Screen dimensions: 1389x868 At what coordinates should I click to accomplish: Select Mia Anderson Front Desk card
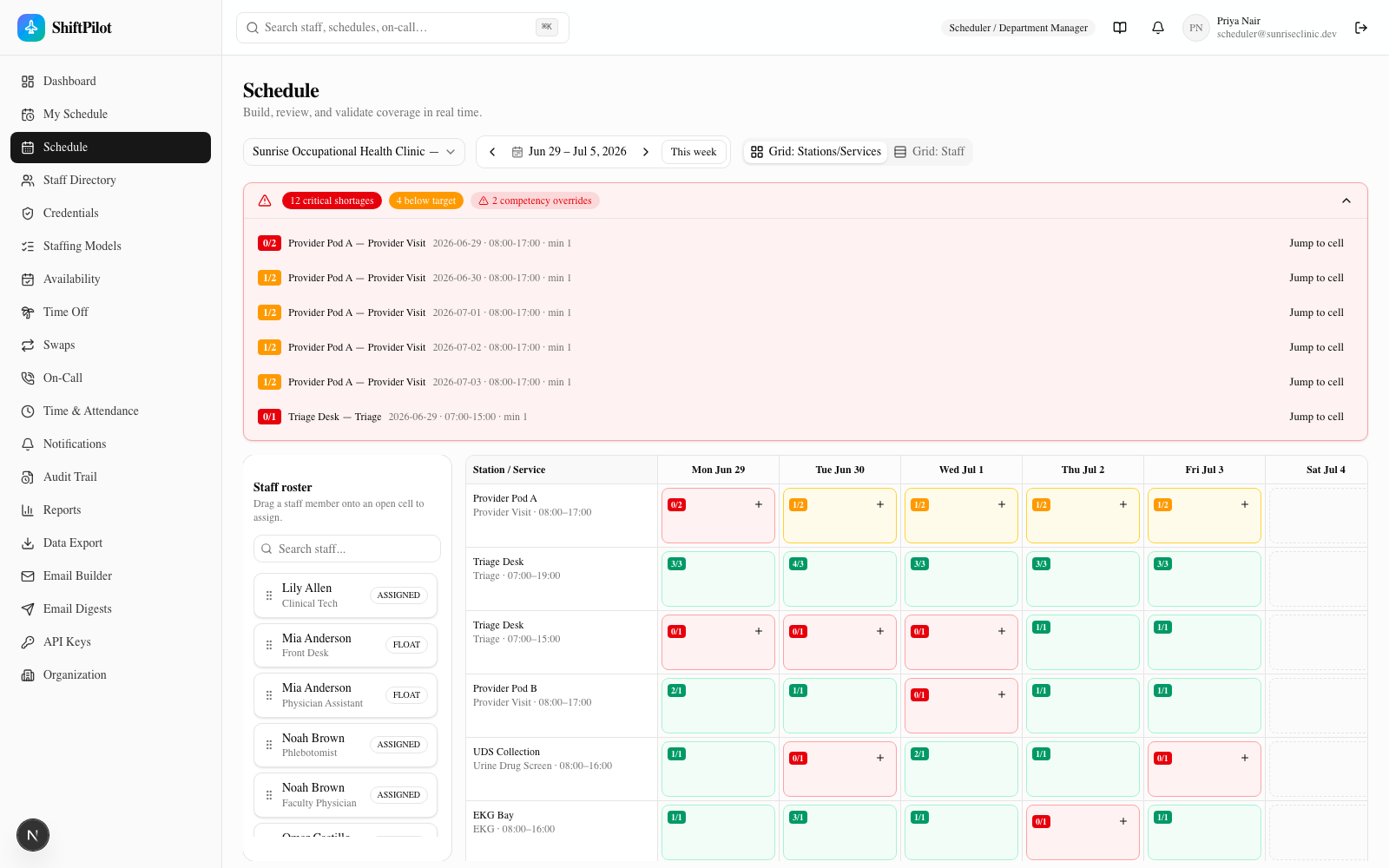[x=346, y=645]
